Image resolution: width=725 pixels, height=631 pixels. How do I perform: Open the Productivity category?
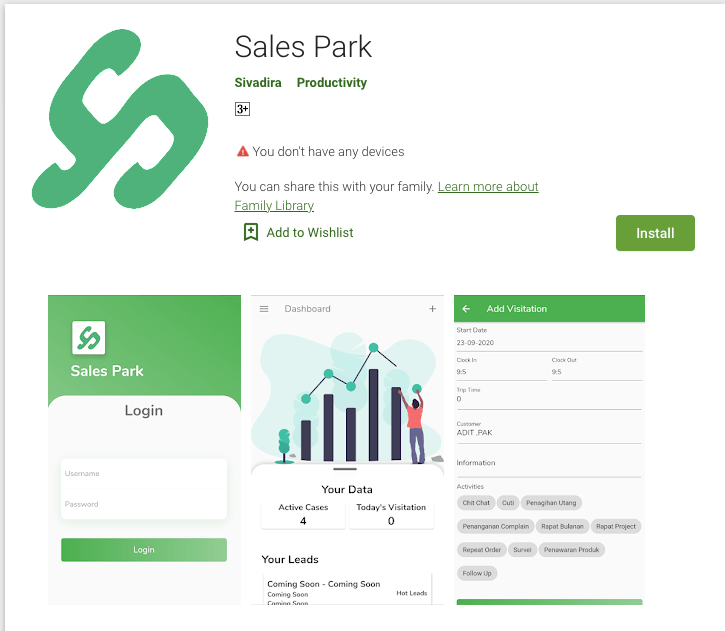pyautogui.click(x=332, y=83)
